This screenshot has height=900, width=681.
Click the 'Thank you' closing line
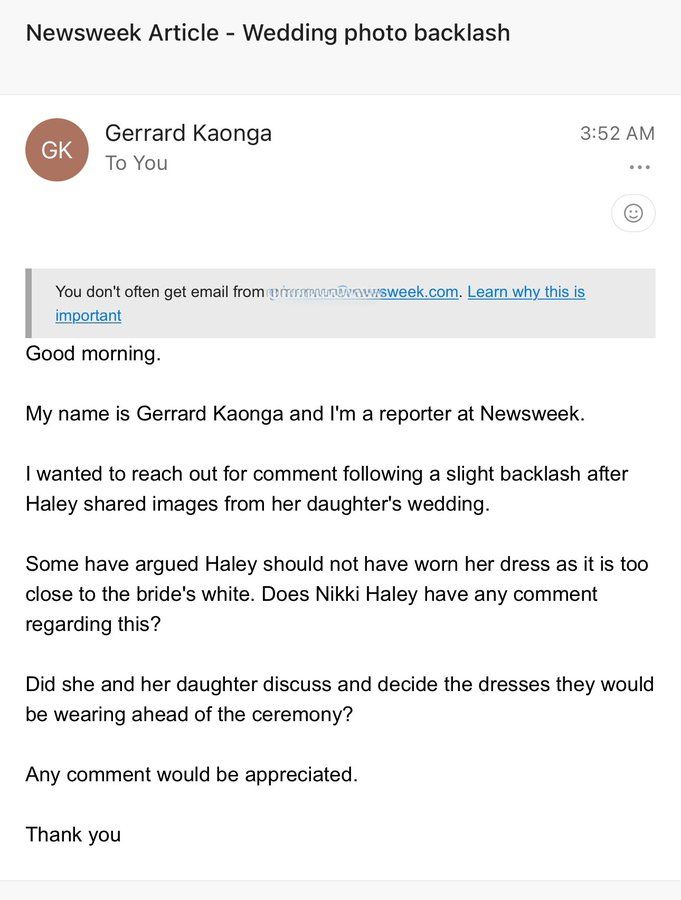pyautogui.click(x=73, y=834)
